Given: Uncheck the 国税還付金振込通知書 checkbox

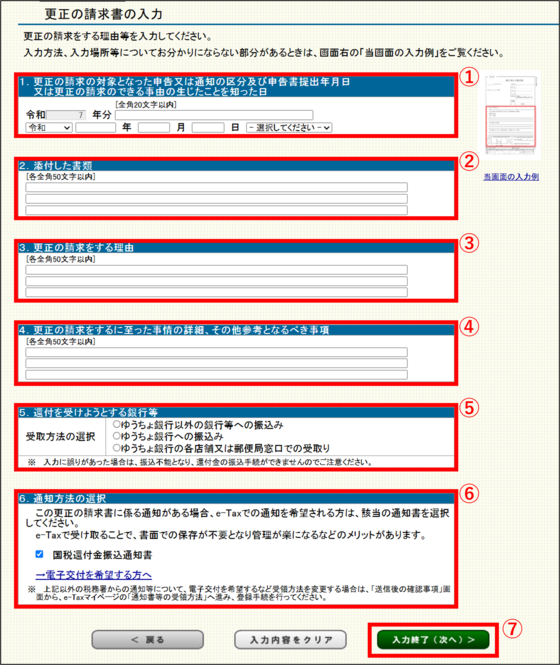Looking at the screenshot, I should tap(39, 554).
